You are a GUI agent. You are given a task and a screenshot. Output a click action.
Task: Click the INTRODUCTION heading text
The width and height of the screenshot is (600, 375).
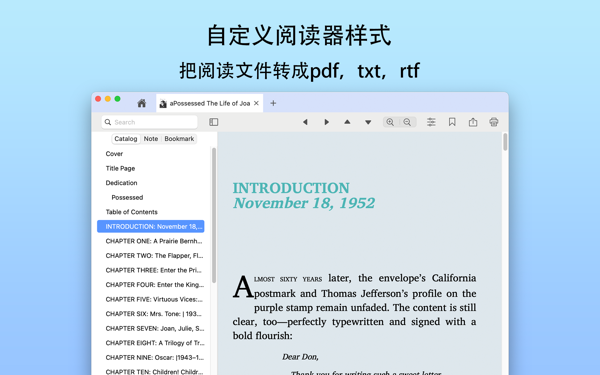(291, 188)
